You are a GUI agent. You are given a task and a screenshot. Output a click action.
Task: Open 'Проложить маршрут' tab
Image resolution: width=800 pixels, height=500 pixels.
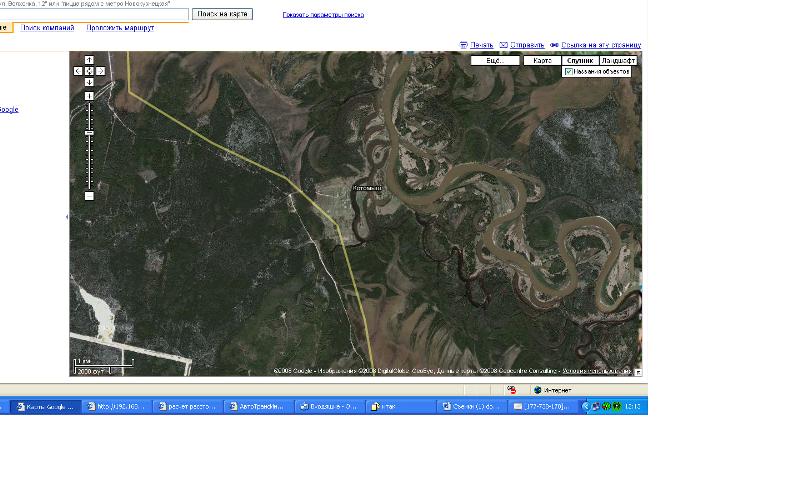coord(120,28)
